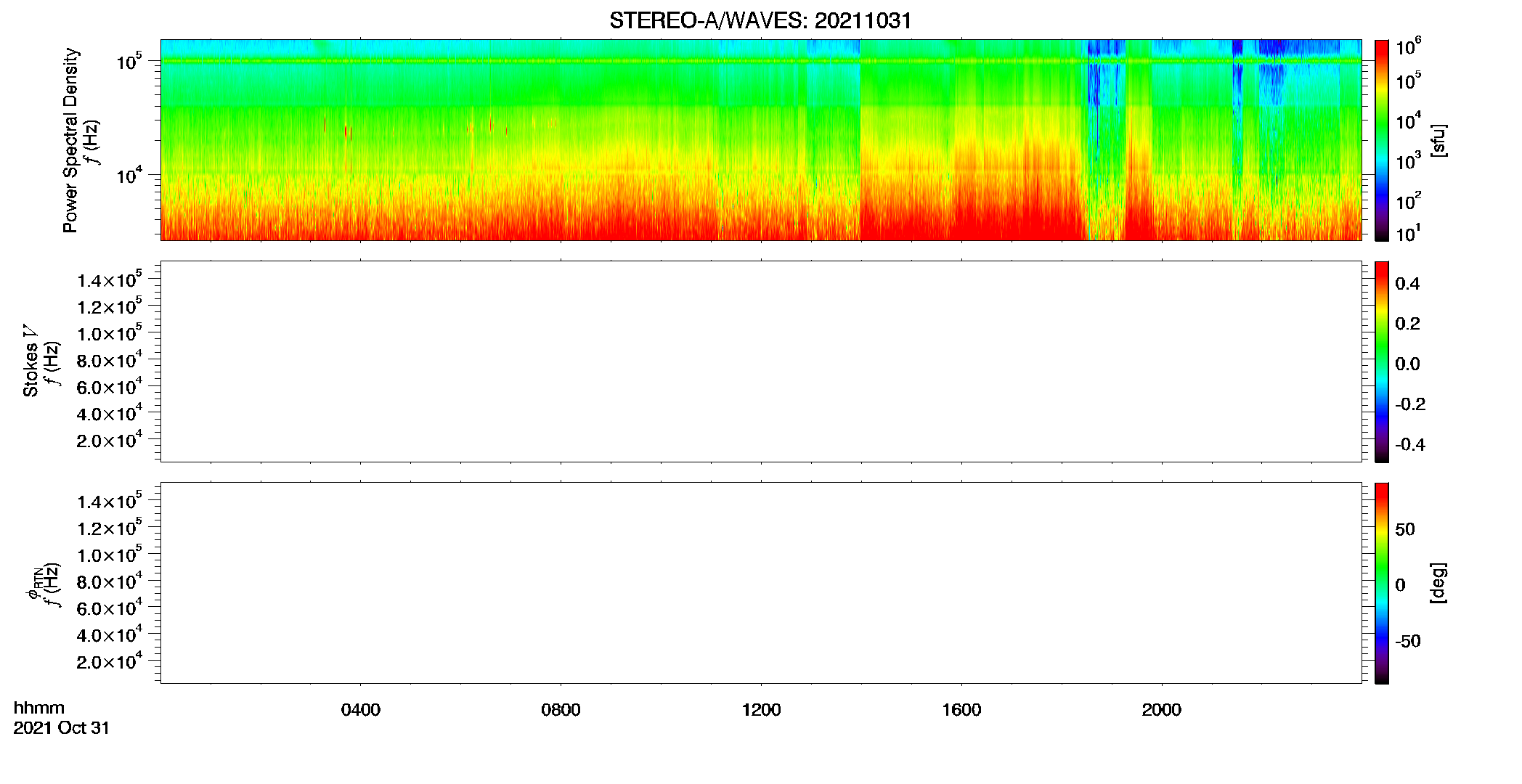
Task: Click the 10^6 label on top color bar
Action: pos(1408,47)
